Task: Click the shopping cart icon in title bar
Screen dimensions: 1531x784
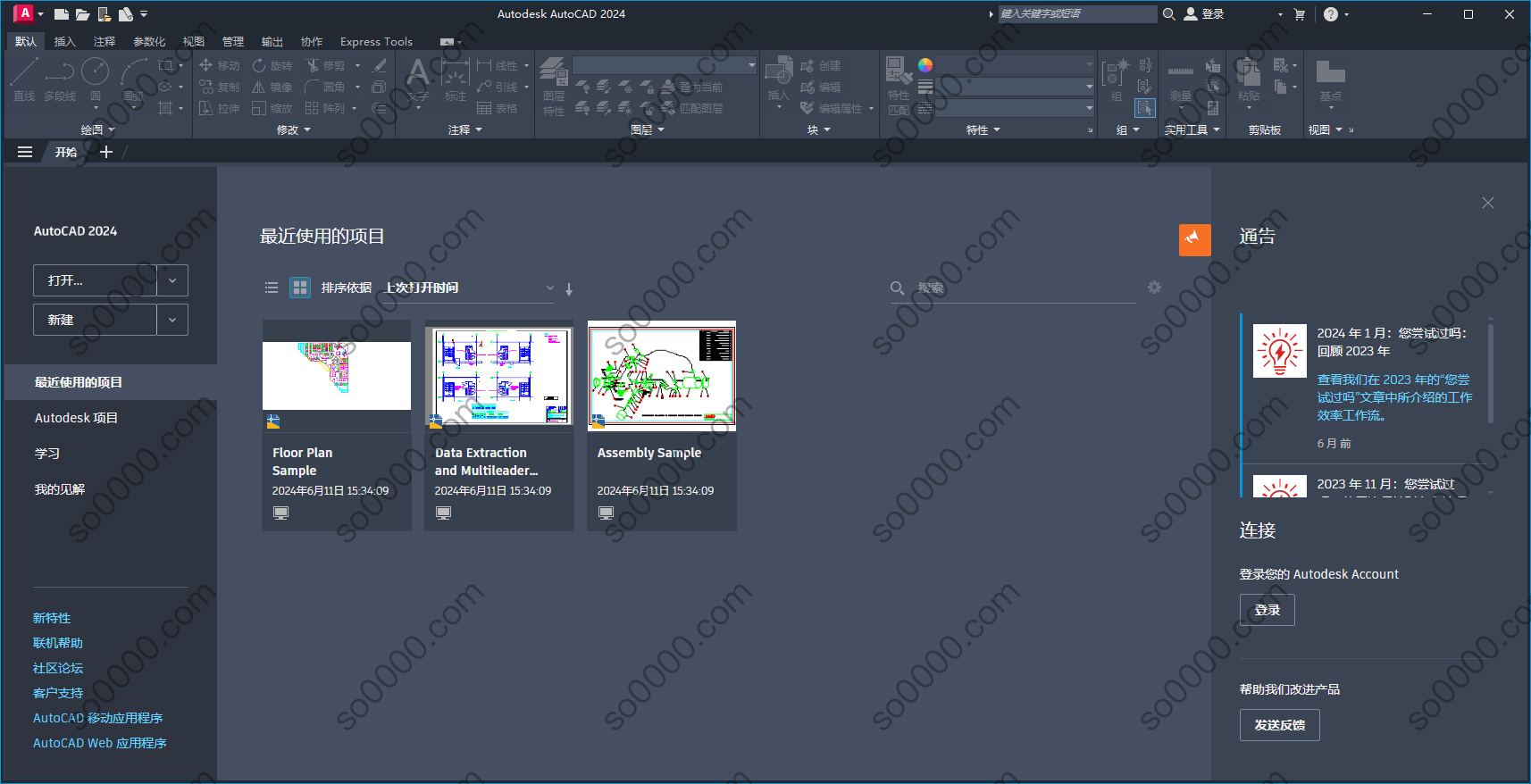Action: pos(1299,14)
